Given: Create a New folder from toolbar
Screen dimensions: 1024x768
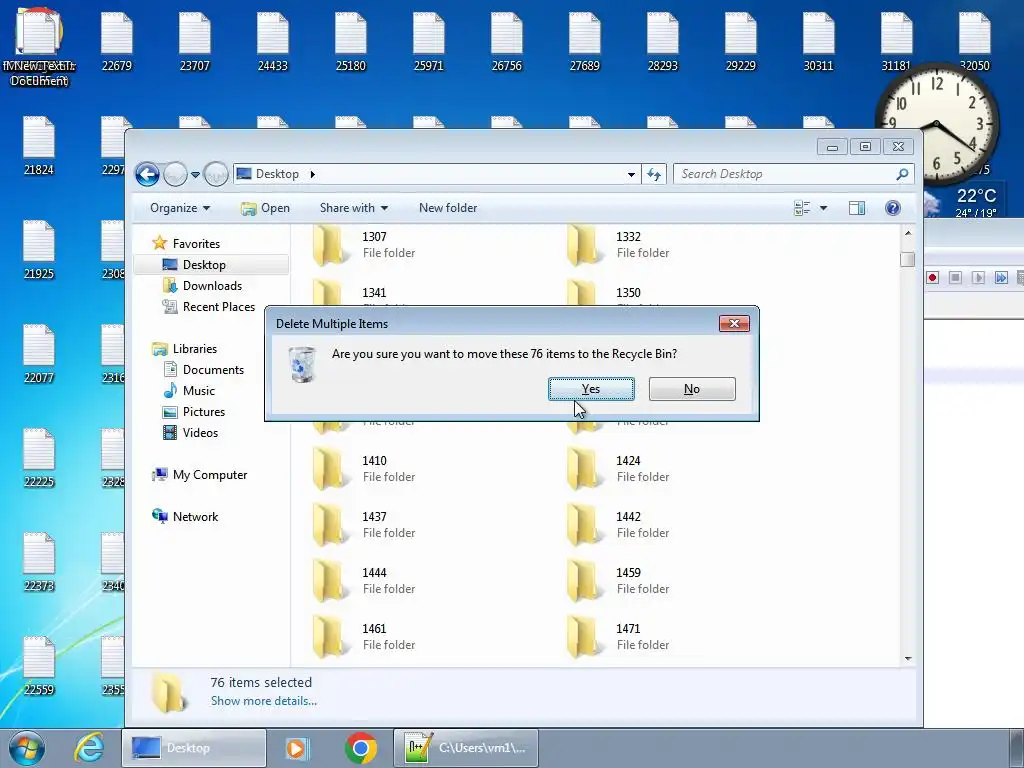Looking at the screenshot, I should (x=448, y=208).
